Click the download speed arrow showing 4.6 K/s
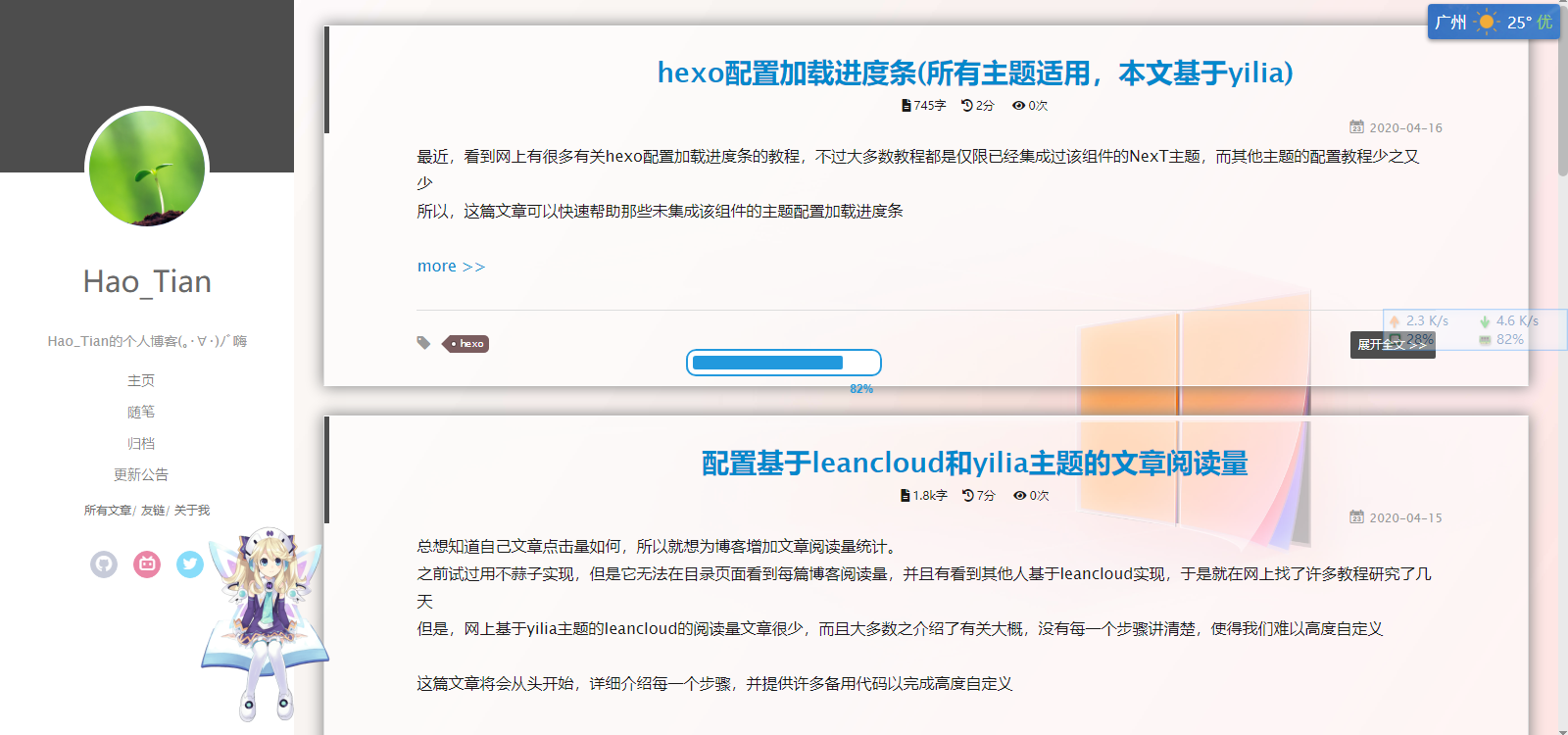Screen dimensions: 1568x735 tap(1485, 321)
